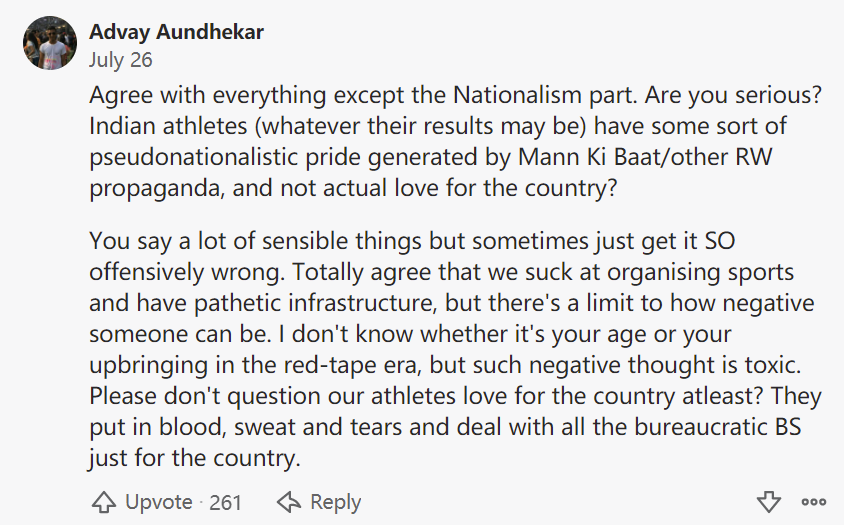Click the 261 upvote count

coord(226,502)
